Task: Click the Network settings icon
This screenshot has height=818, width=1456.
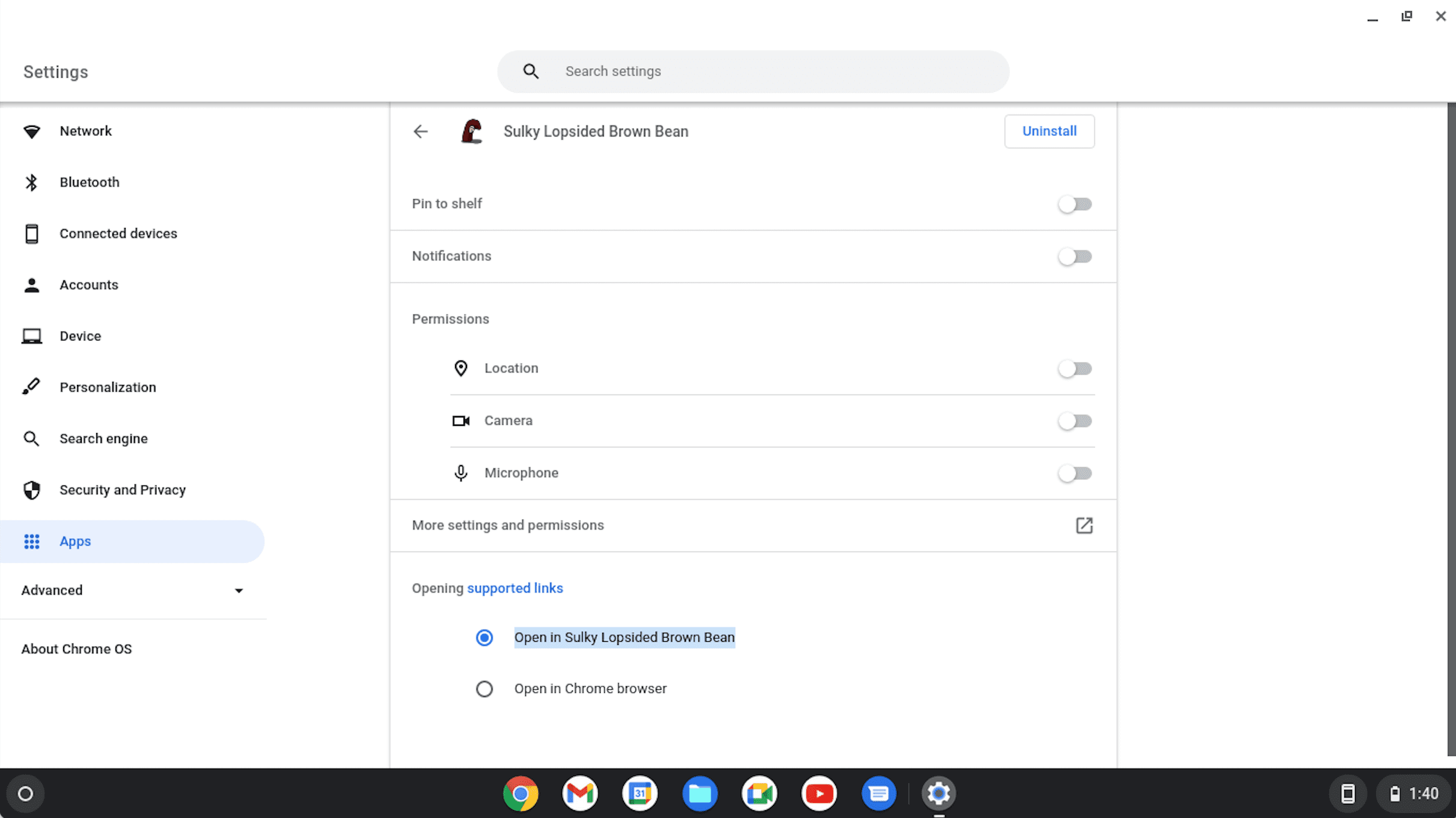Action: (x=31, y=131)
